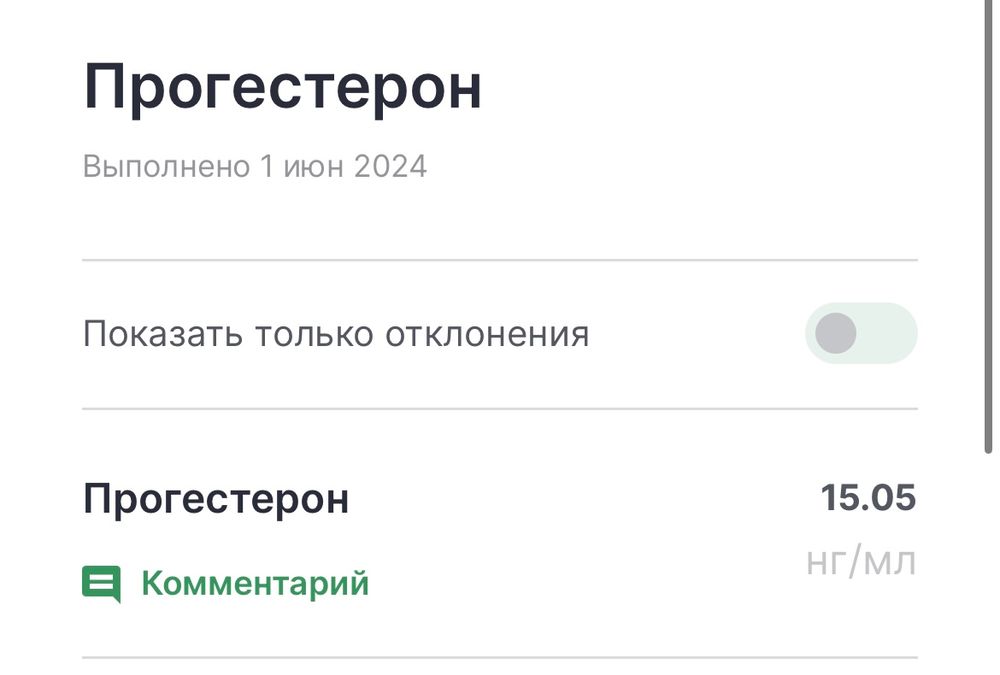The height and width of the screenshot is (675, 1000).
Task: Click the нг/мл unit text
Action: [x=861, y=560]
